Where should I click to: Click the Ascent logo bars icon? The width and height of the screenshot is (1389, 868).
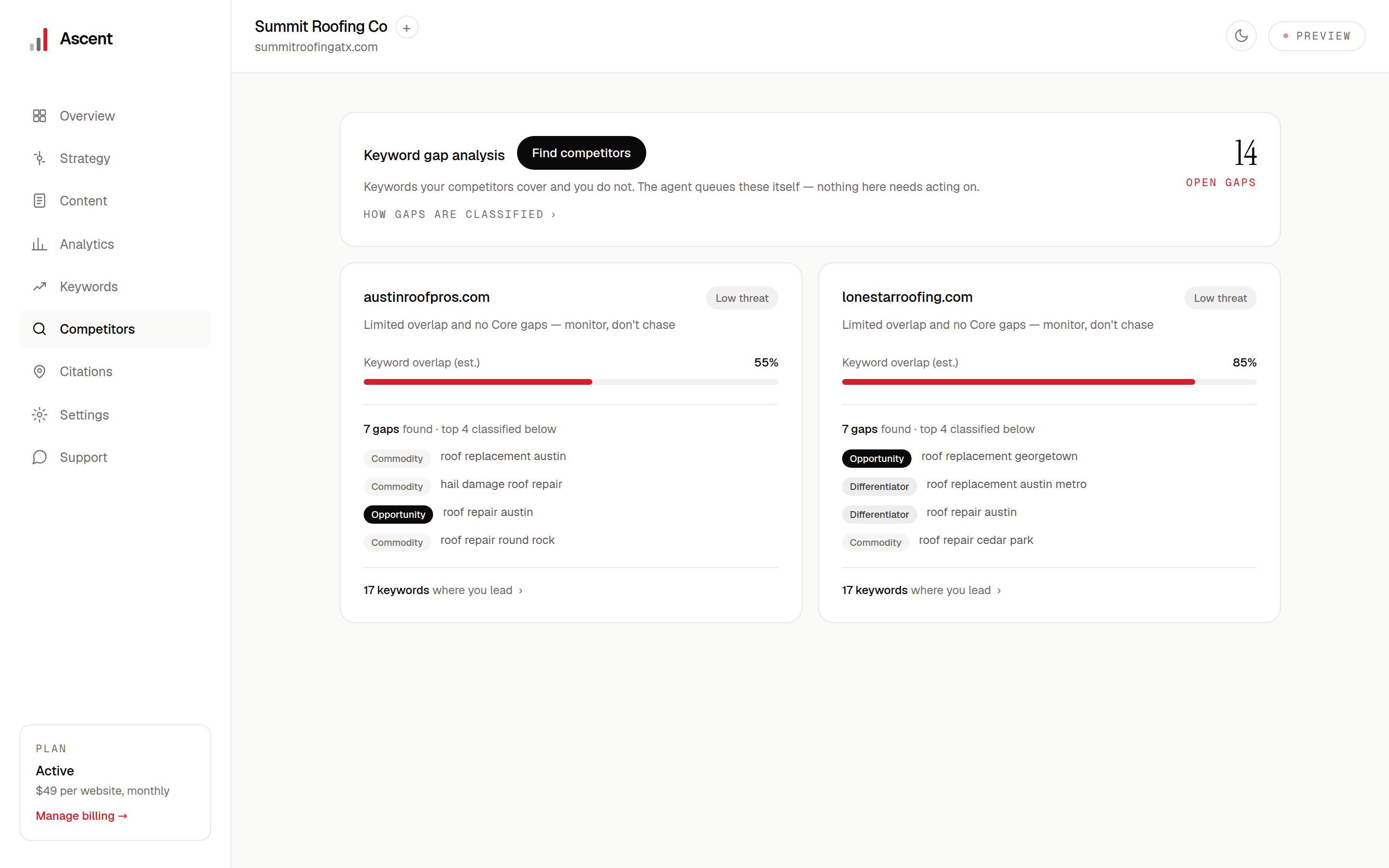click(39, 40)
